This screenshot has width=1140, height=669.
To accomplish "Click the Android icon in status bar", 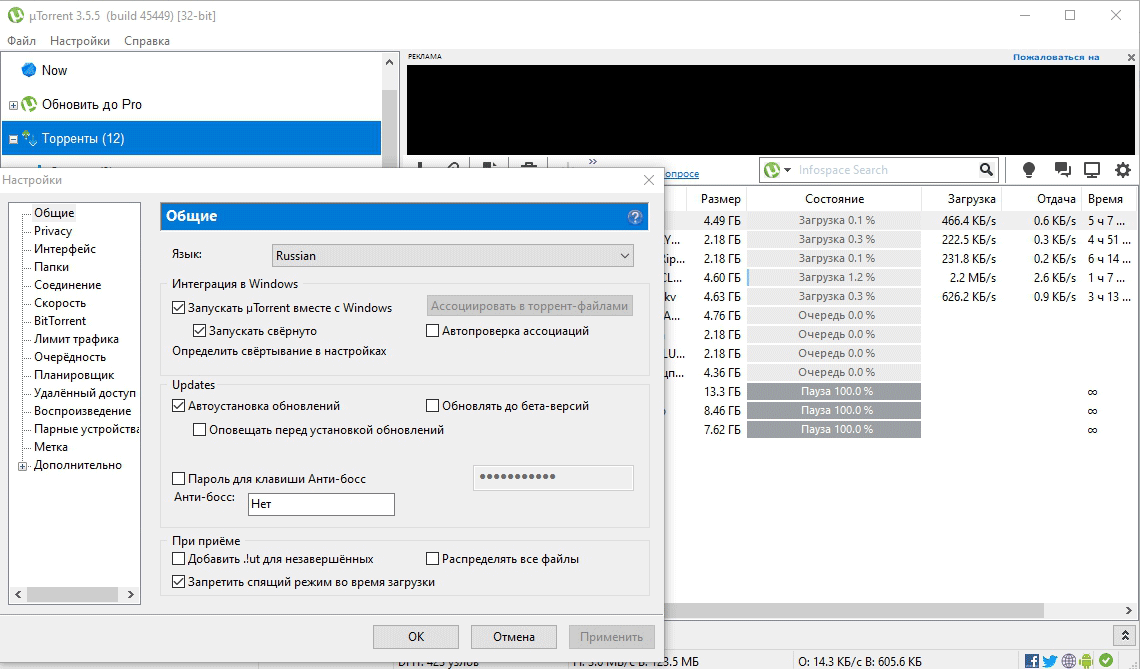I will click(1087, 660).
